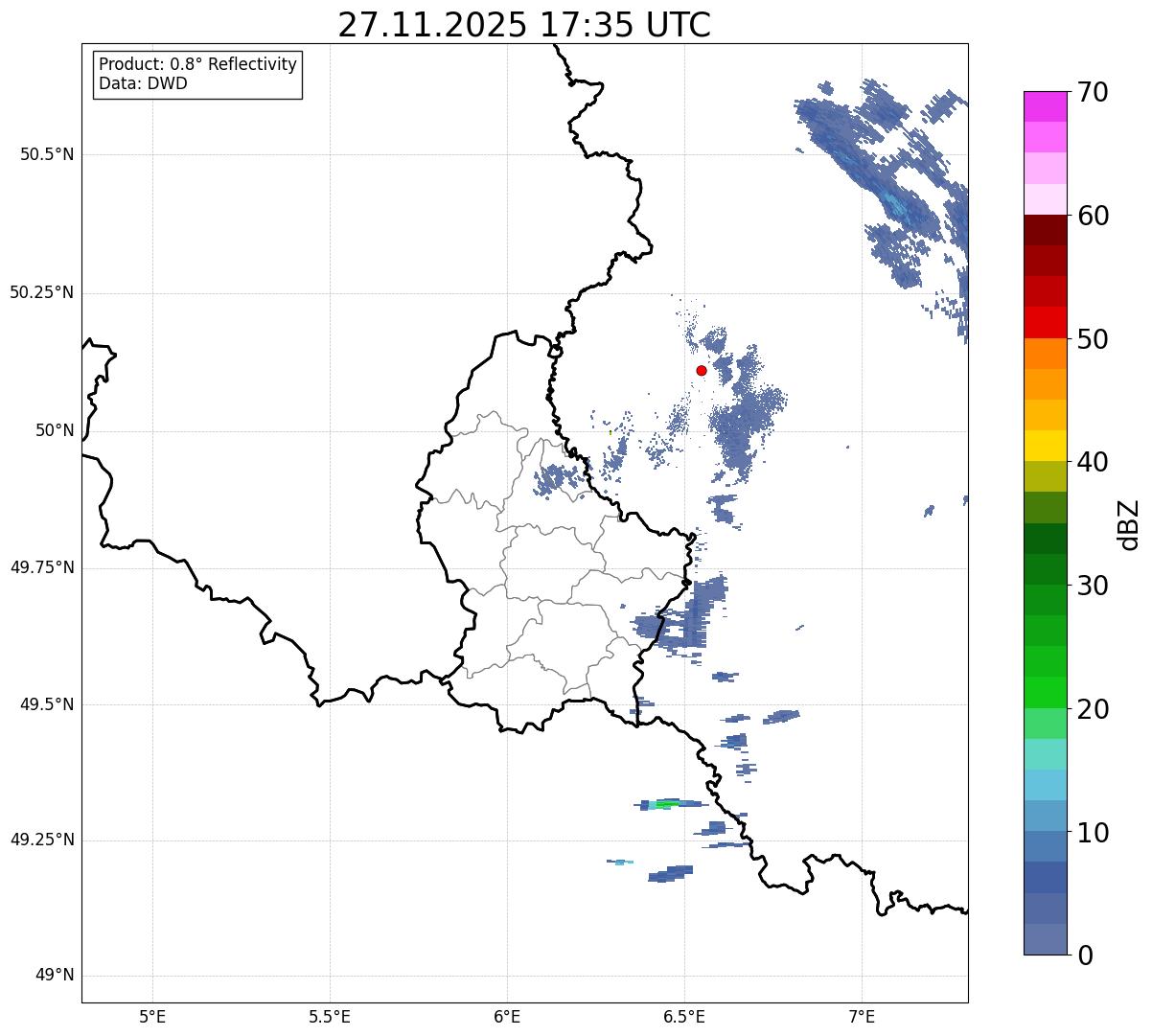Pick the bright red colorbar segment above 50
The width and height of the screenshot is (1152, 1036).
pos(1046,322)
